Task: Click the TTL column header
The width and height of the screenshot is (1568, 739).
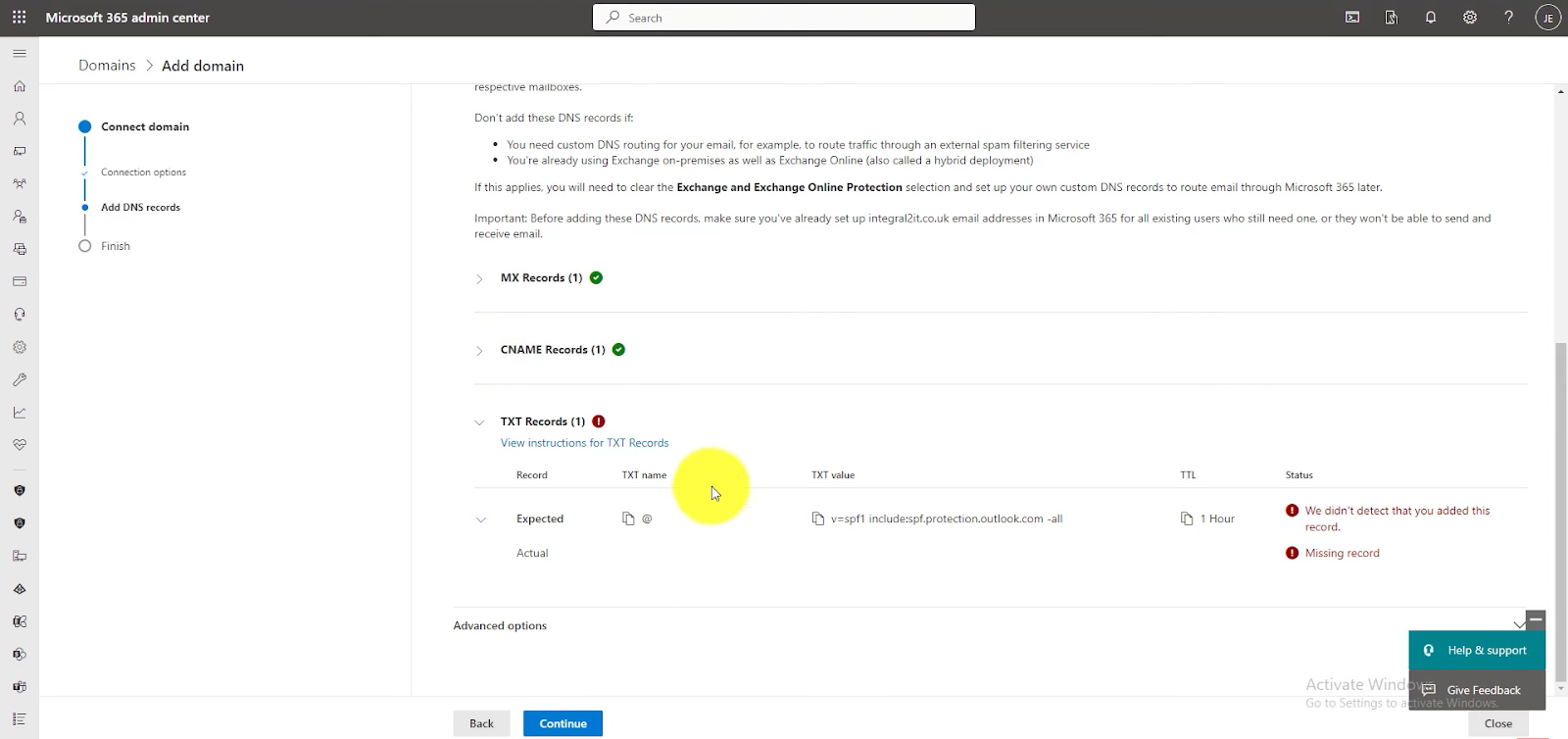Action: click(1188, 475)
